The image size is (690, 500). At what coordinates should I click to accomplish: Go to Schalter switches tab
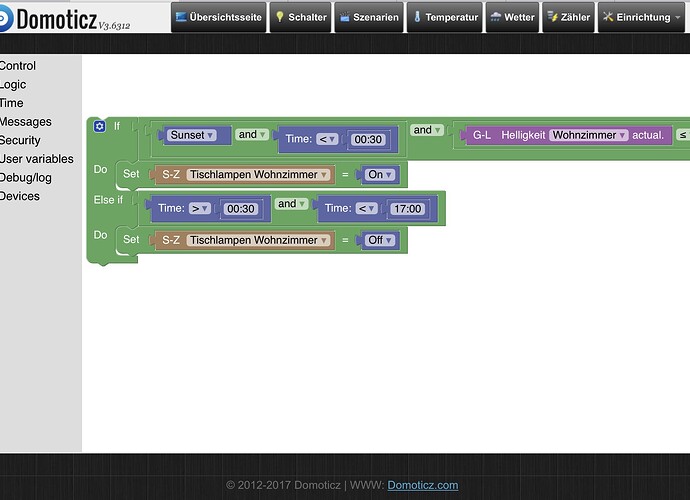pos(301,17)
